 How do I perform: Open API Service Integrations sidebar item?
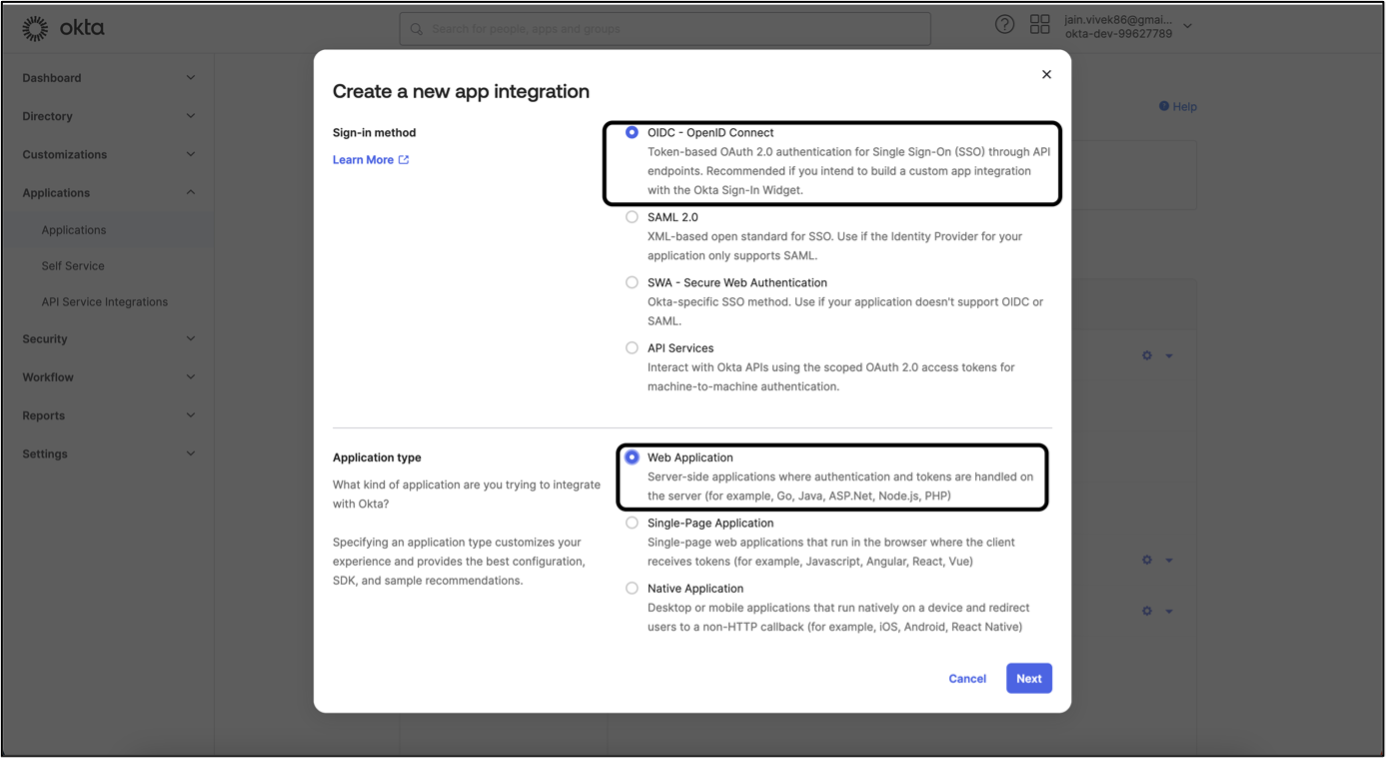click(104, 302)
